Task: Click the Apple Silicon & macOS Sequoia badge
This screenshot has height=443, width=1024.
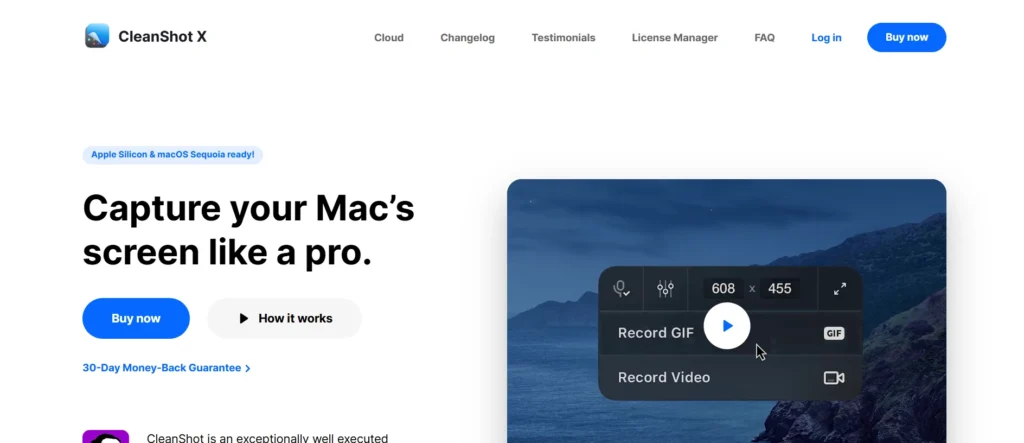Action: (x=172, y=155)
